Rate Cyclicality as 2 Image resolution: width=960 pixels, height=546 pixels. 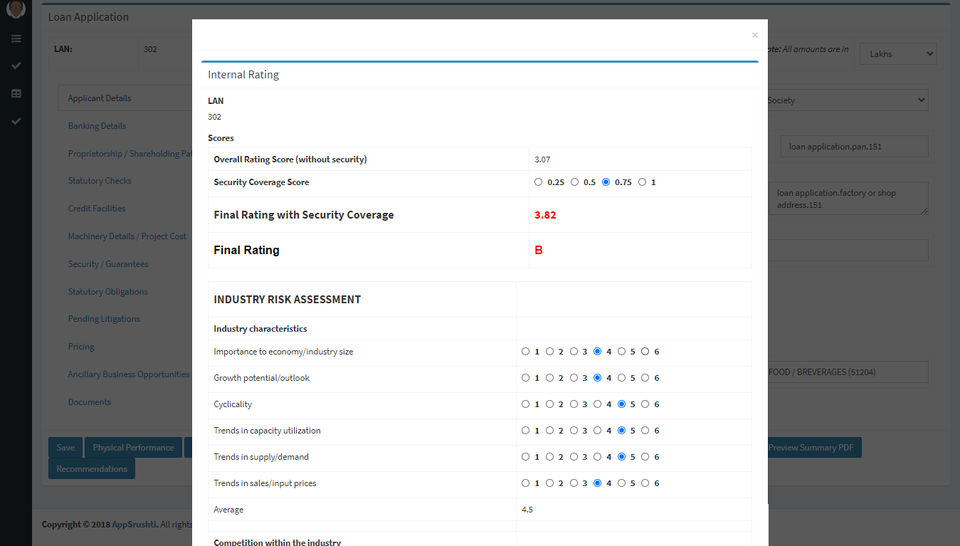coord(550,404)
